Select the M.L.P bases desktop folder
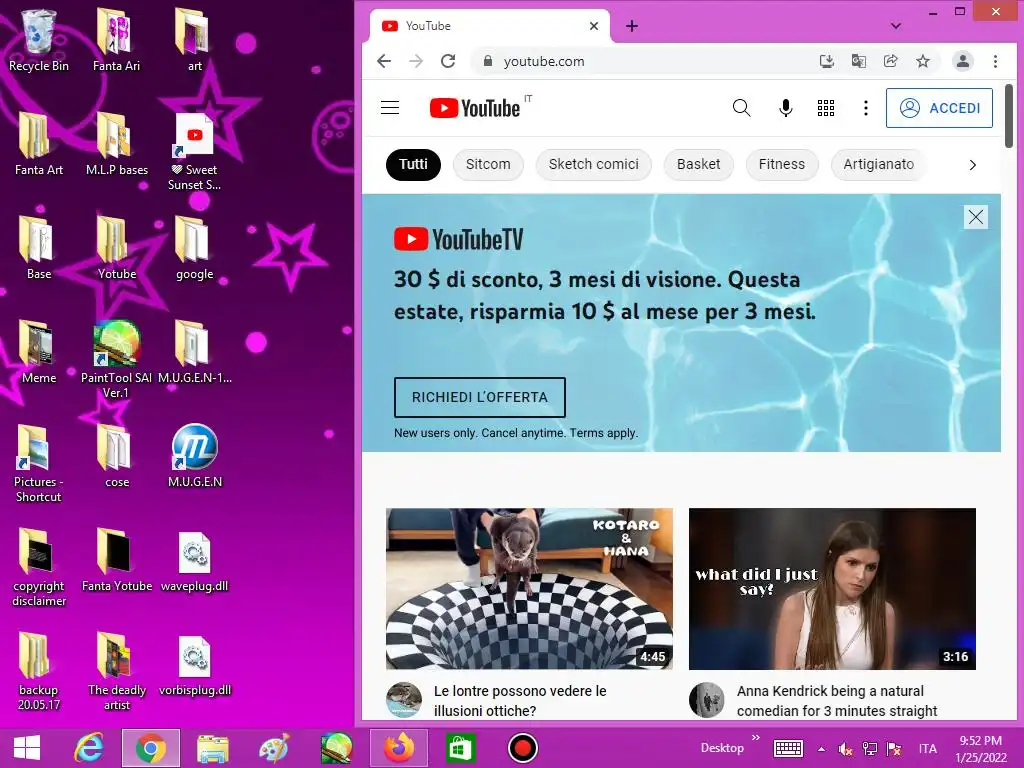The image size is (1024, 768). point(117,144)
